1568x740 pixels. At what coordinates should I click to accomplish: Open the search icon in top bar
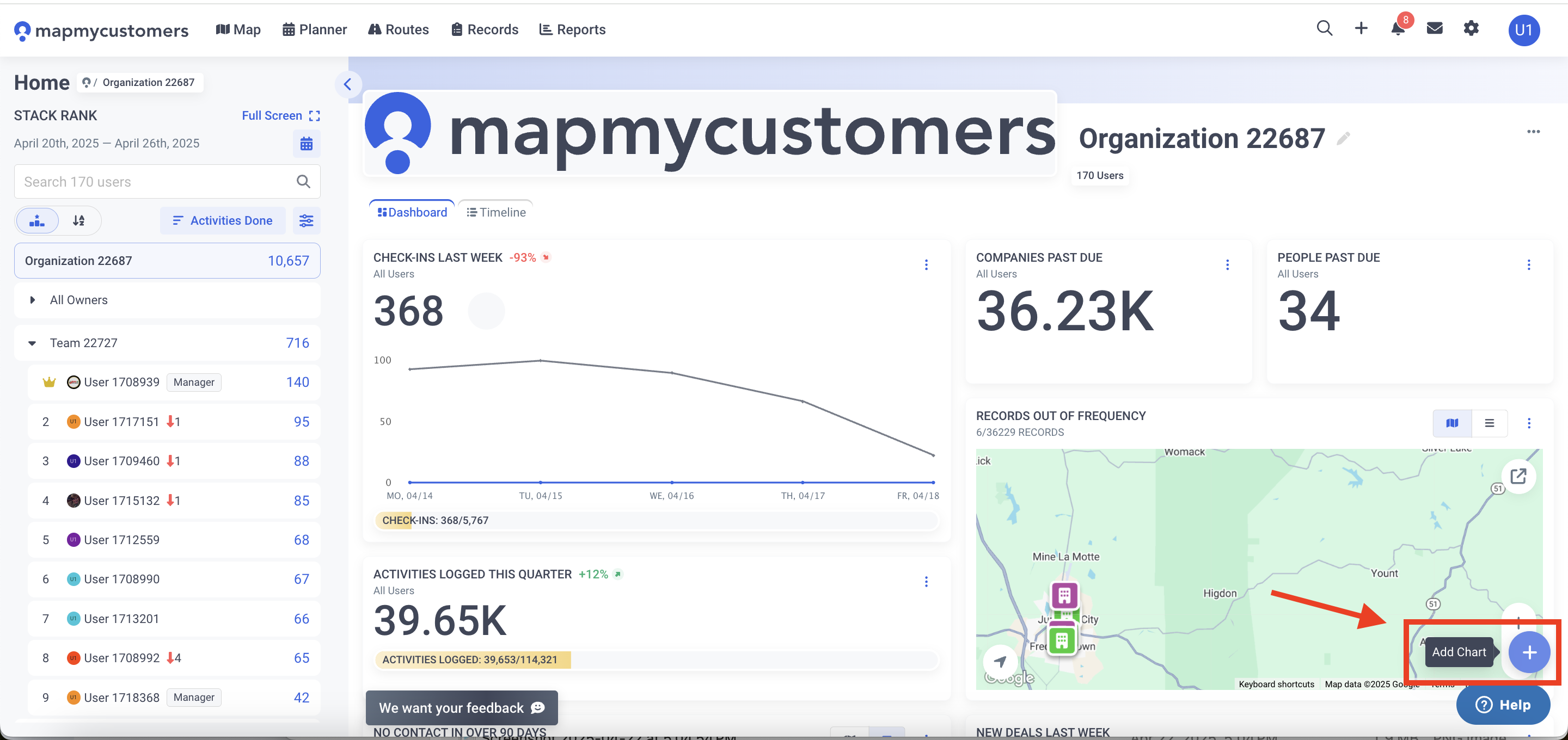pos(1324,29)
